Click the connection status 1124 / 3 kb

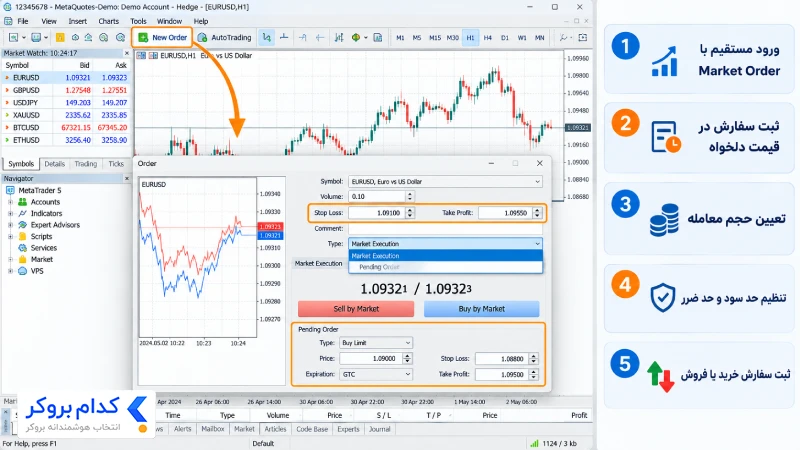pos(554,443)
